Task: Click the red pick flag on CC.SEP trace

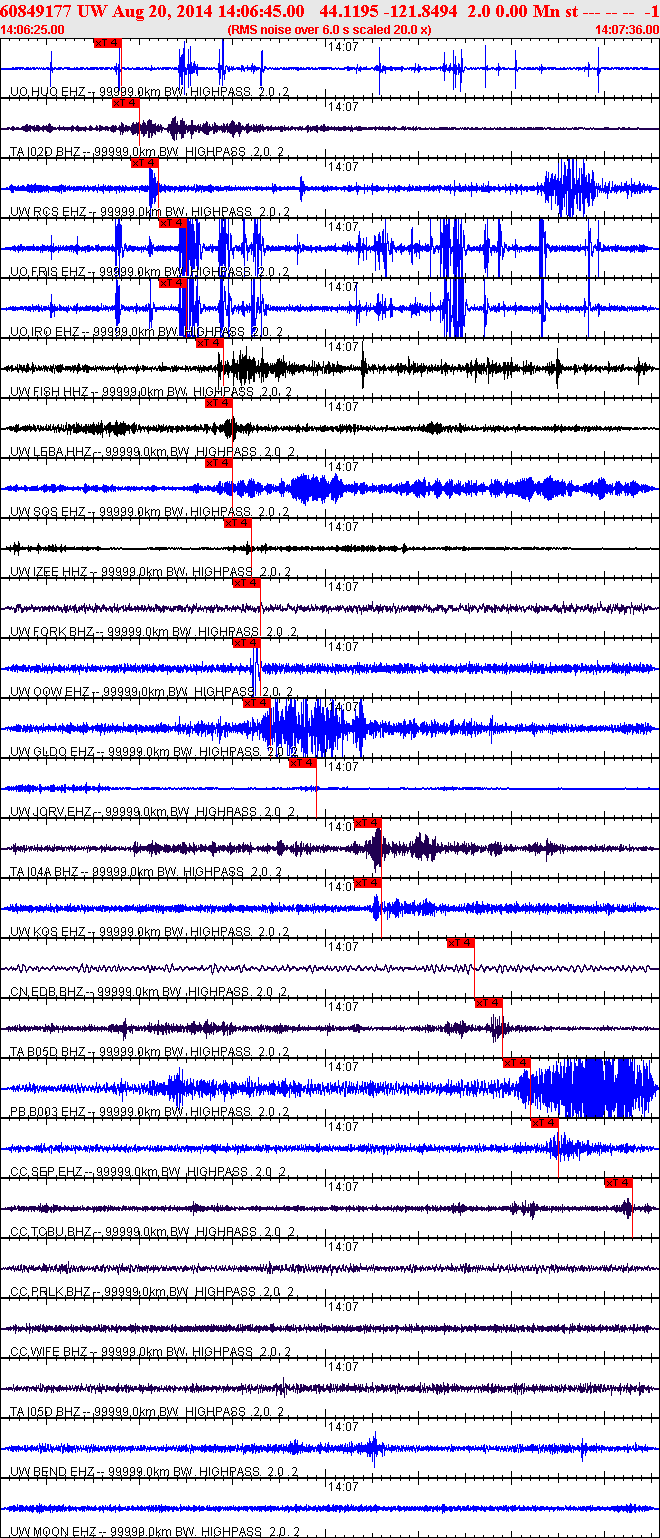Action: tap(545, 1123)
